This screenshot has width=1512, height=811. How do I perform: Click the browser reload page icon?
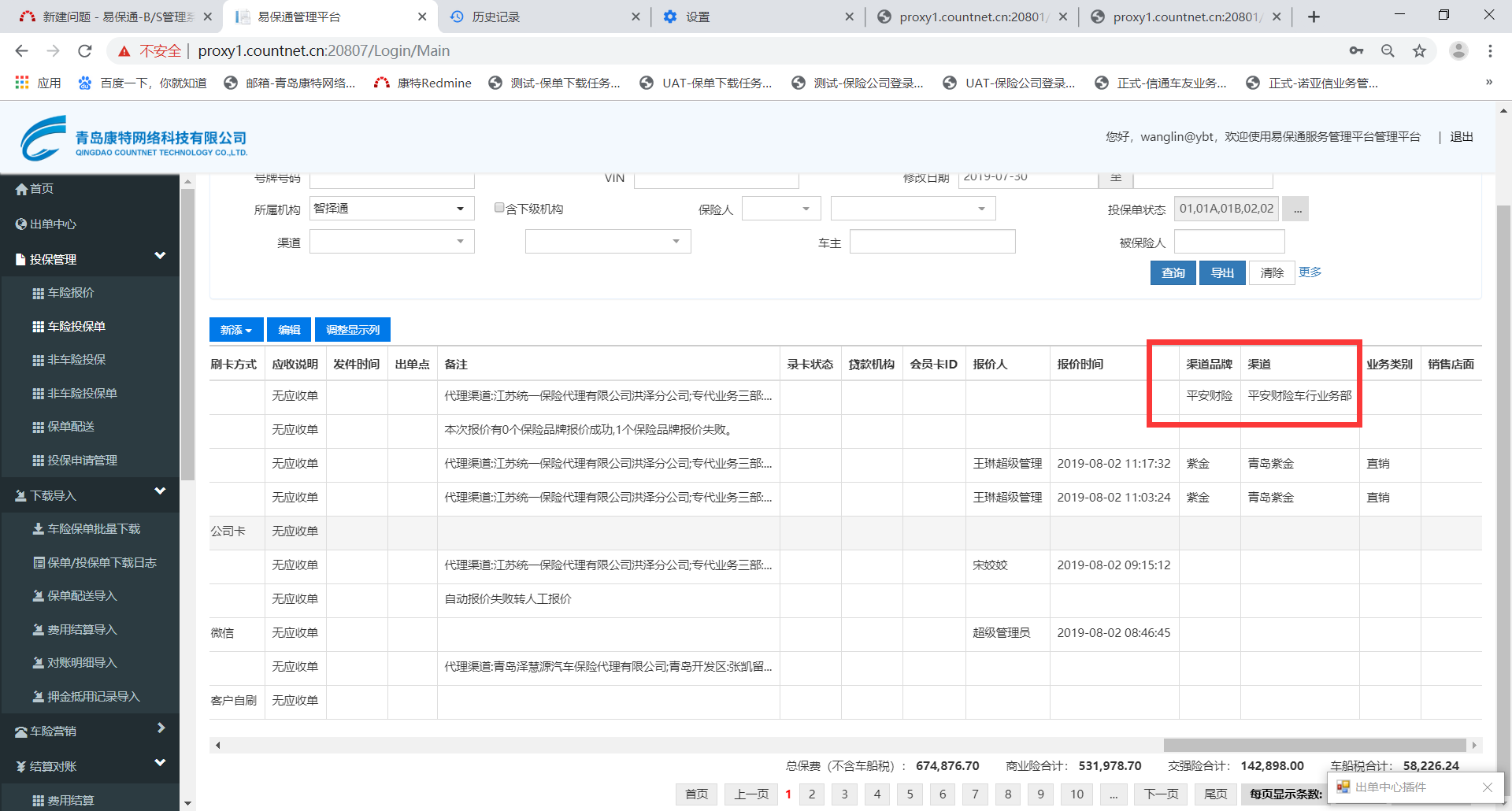[85, 51]
